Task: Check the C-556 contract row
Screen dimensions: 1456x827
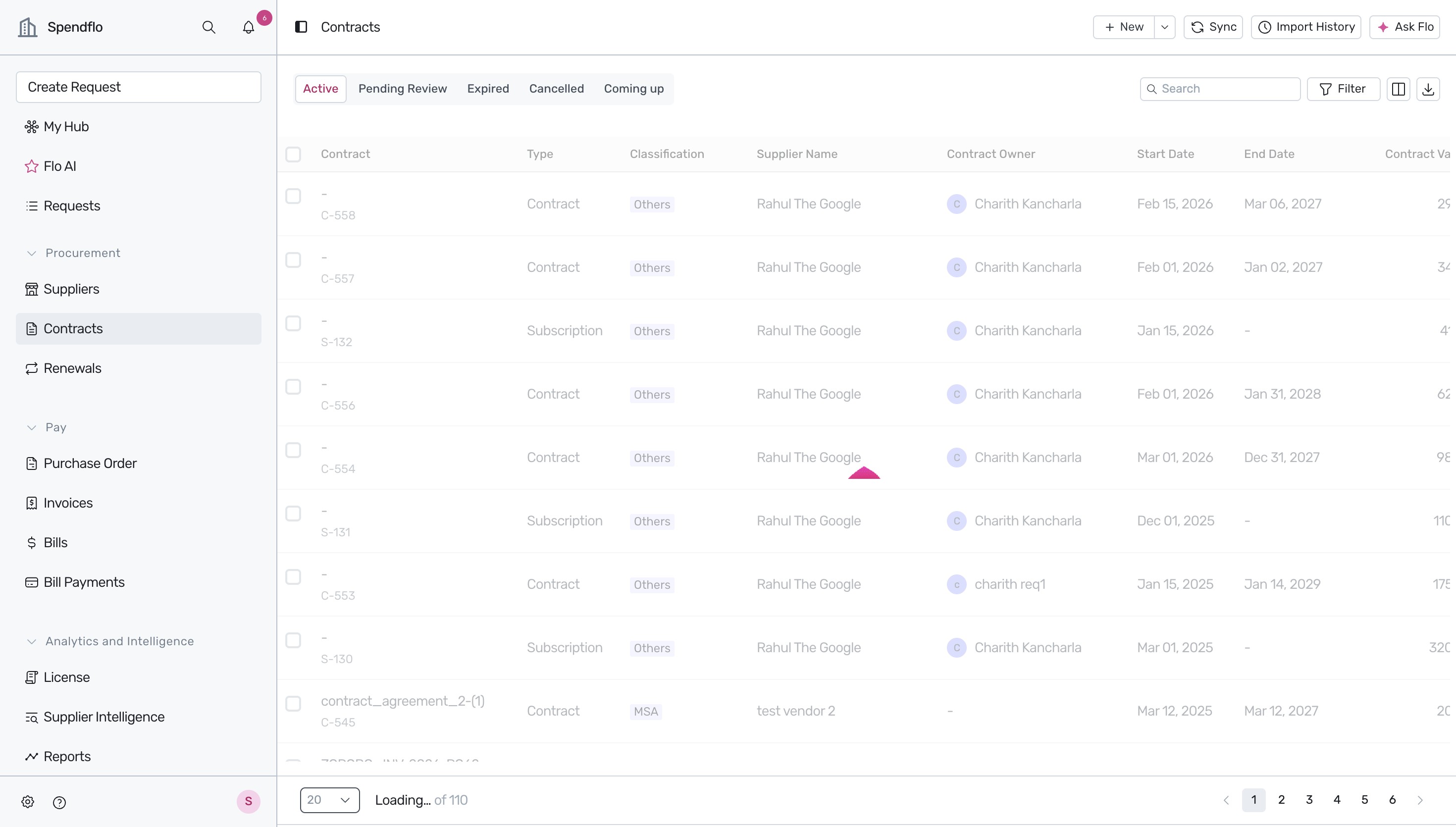Action: coord(293,387)
